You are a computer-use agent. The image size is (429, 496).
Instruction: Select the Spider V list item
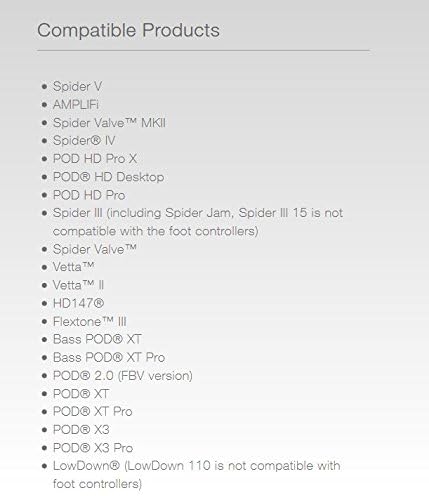[x=77, y=87]
